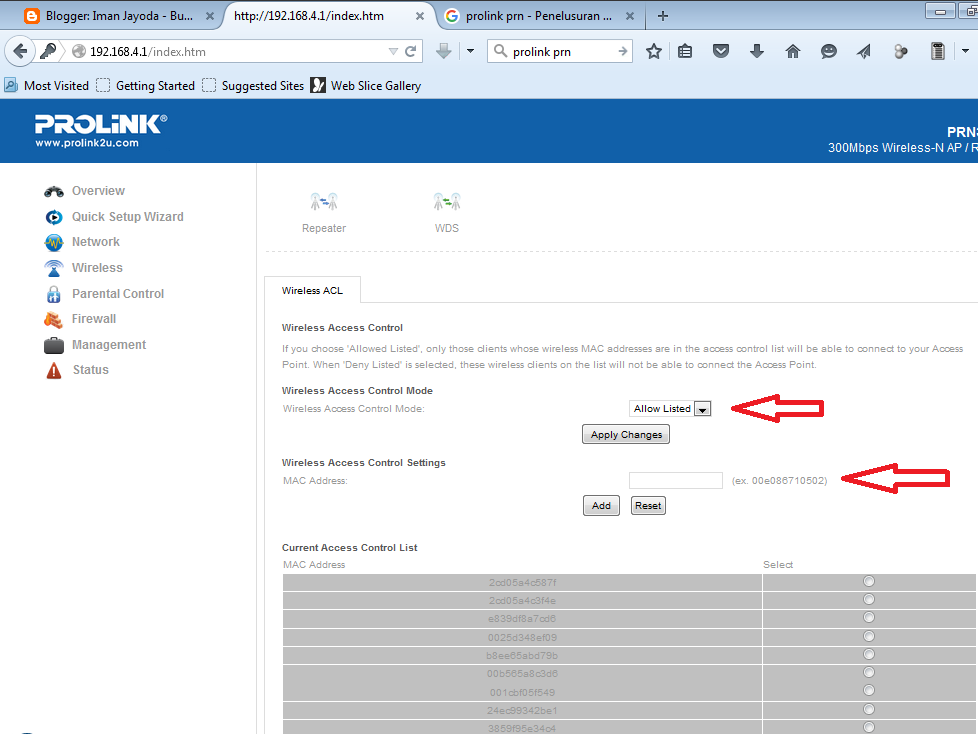Select the Repeater mode icon
Image resolution: width=978 pixels, height=734 pixels.
click(324, 202)
